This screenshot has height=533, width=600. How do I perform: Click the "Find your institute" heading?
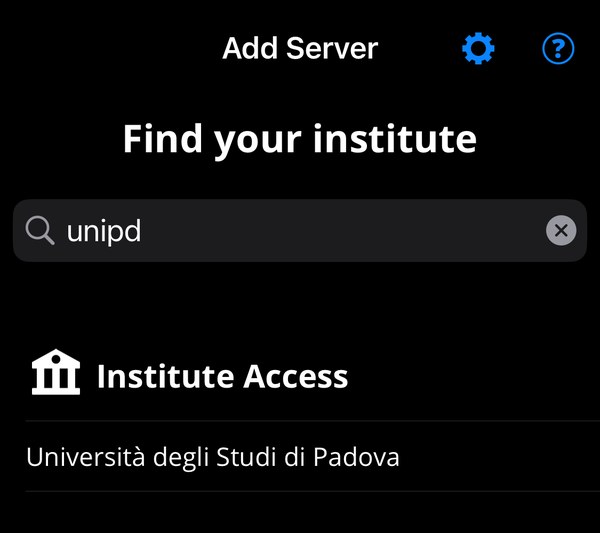pyautogui.click(x=300, y=138)
